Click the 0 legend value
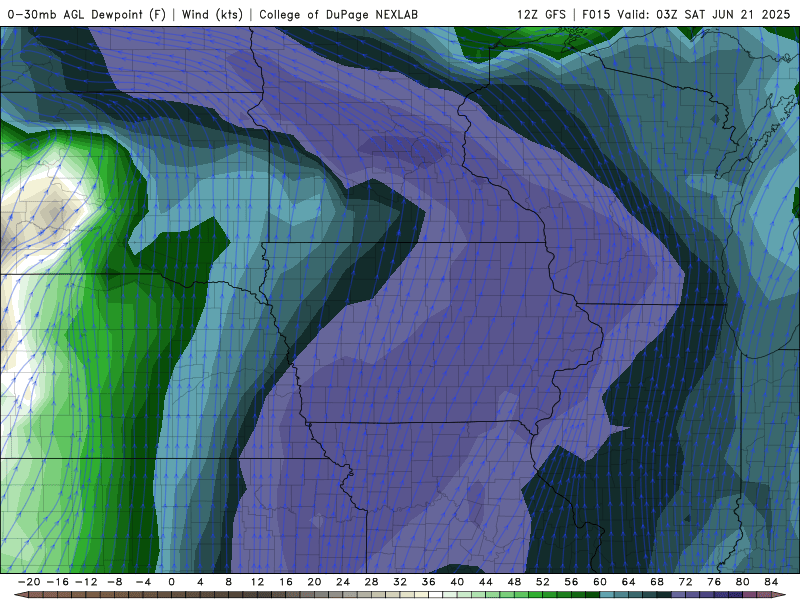 pyautogui.click(x=171, y=582)
